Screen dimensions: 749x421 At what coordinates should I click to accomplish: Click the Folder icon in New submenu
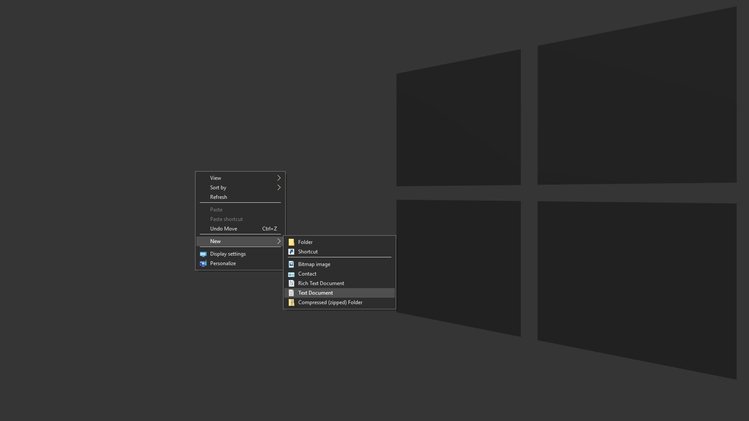291,242
